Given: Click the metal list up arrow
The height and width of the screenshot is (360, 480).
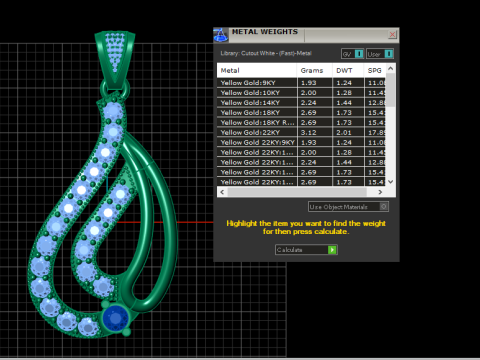Looking at the screenshot, I should (x=391, y=68).
